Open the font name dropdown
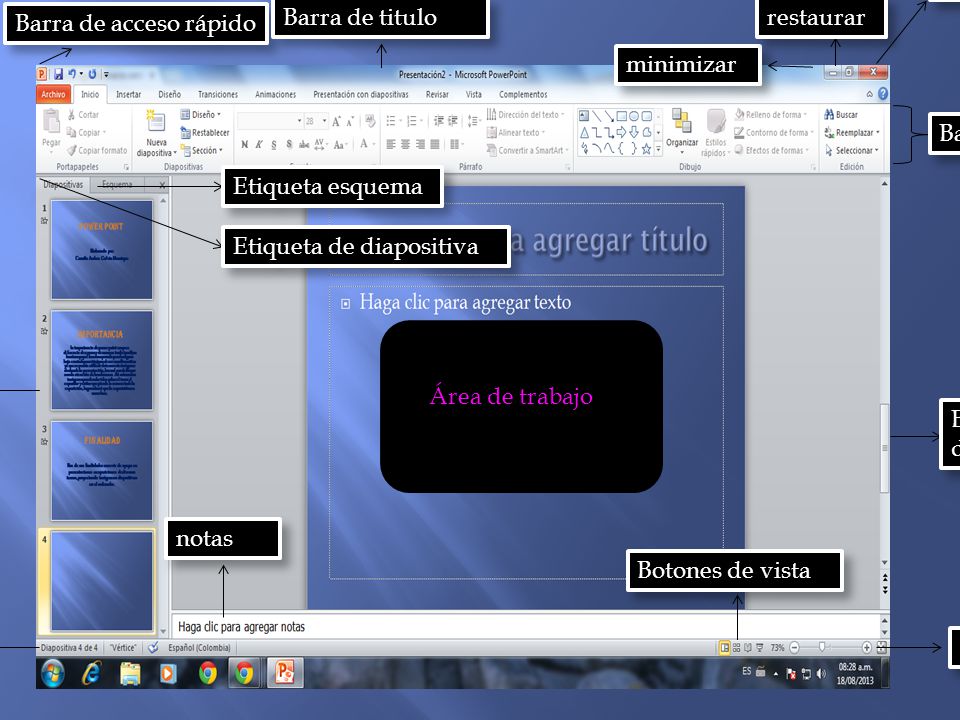 299,121
